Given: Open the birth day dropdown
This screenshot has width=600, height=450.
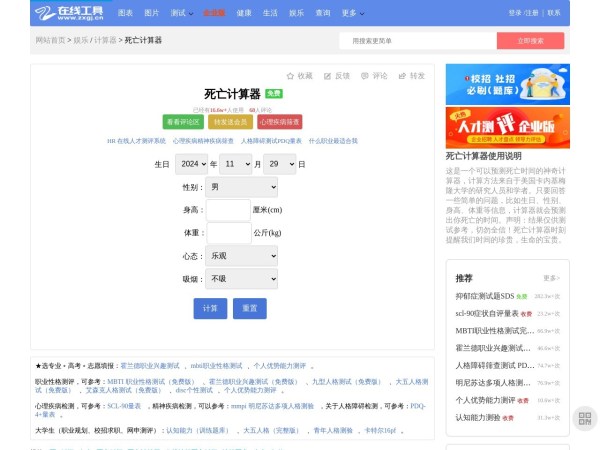Looking at the screenshot, I should [279, 164].
